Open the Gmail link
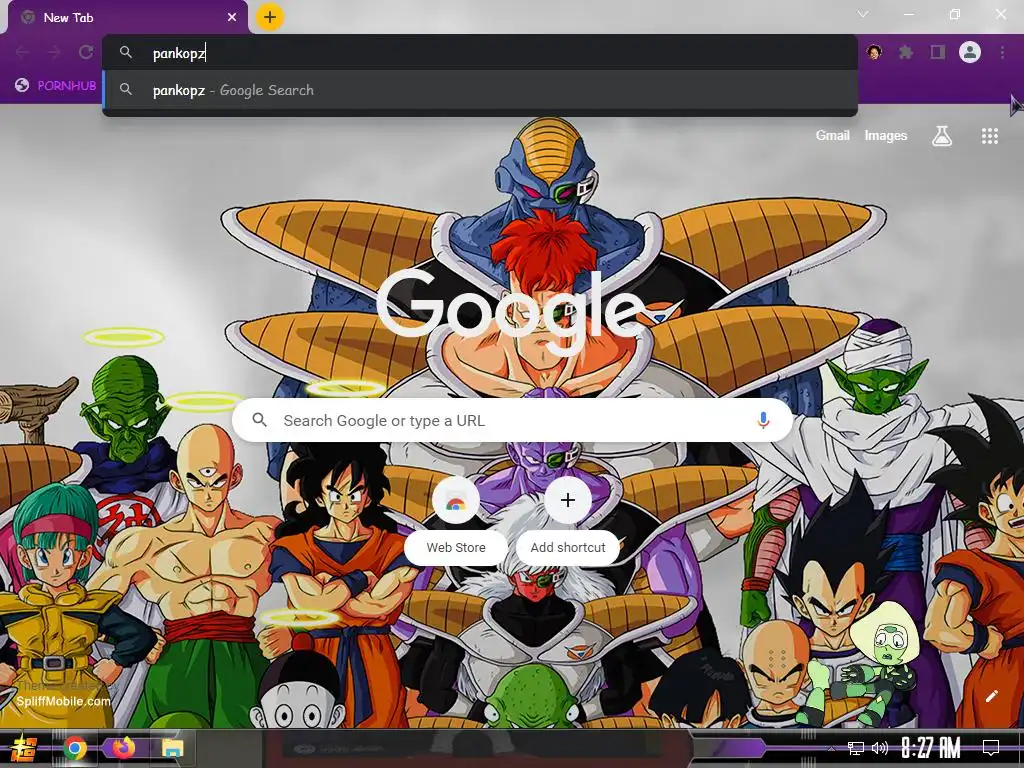Viewport: 1024px width, 768px height. [832, 136]
